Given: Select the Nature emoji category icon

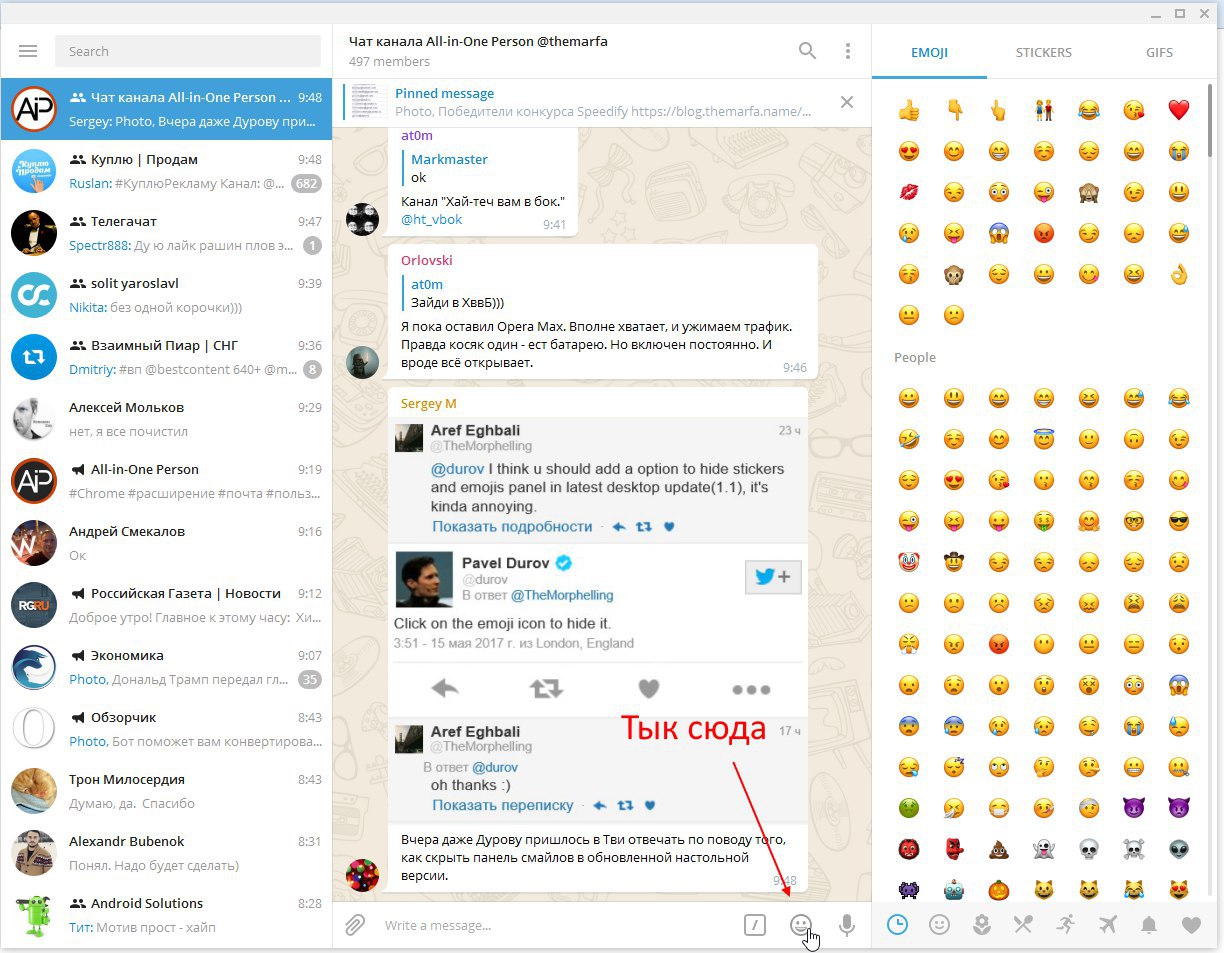Looking at the screenshot, I should [981, 925].
